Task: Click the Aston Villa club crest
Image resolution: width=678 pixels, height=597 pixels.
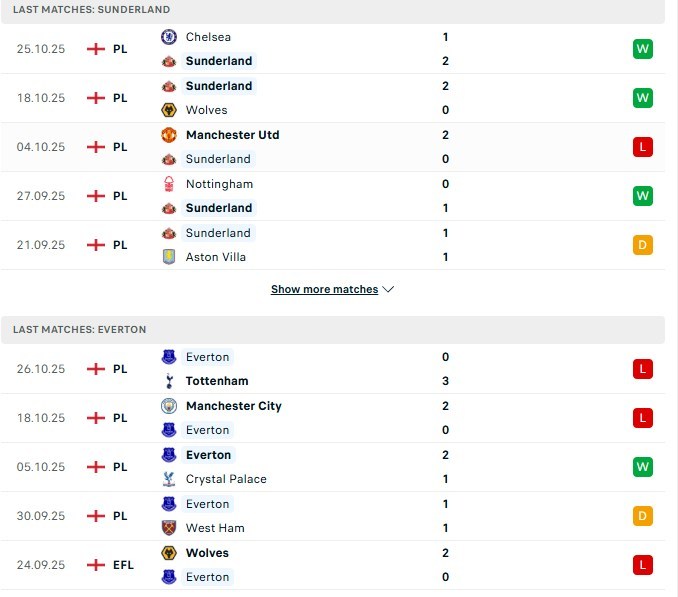Action: click(x=168, y=257)
